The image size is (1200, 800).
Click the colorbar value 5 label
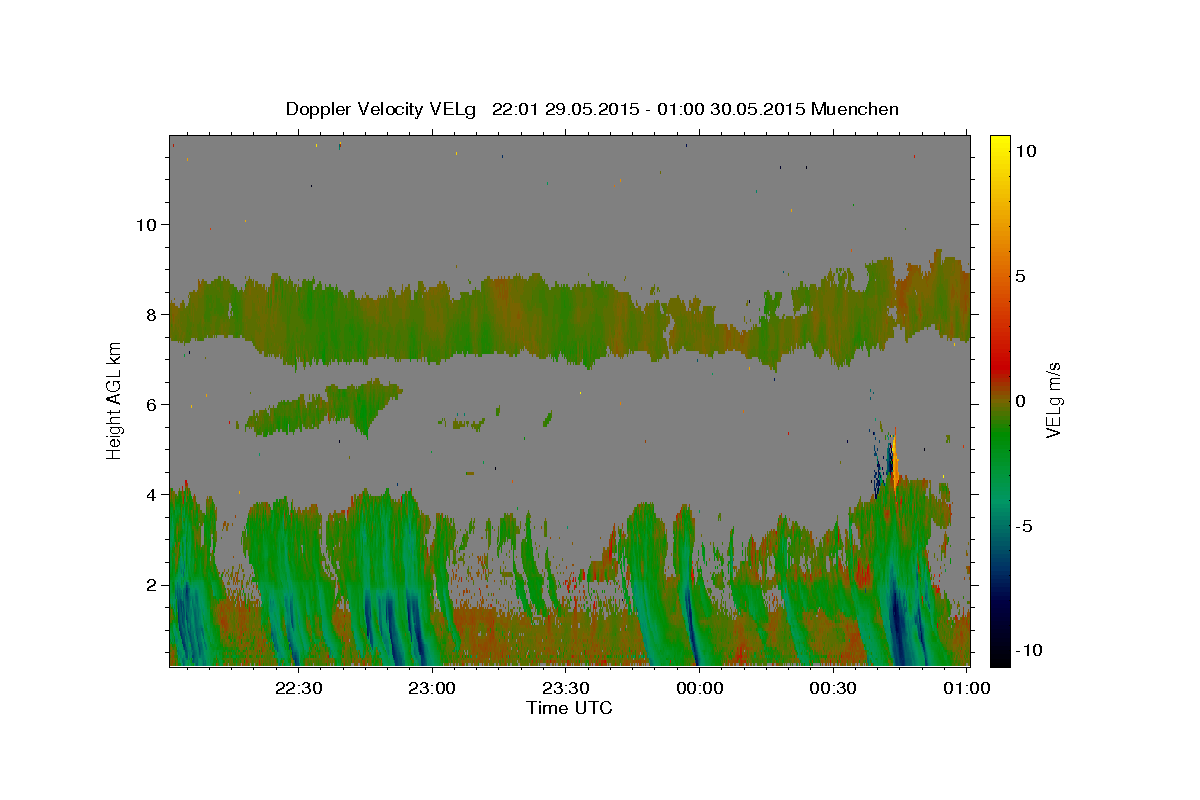[x=1020, y=276]
